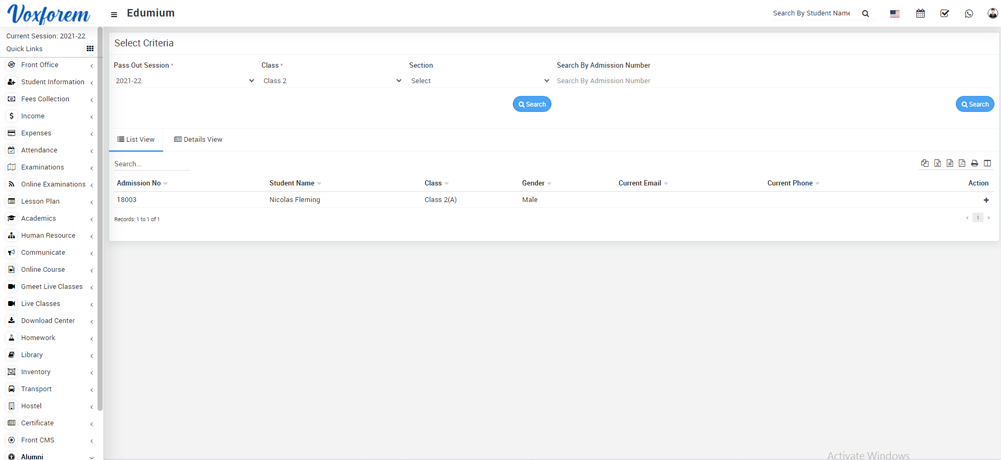This screenshot has height=460, width=1001.
Task: Export the table to Excel
Action: pyautogui.click(x=937, y=163)
